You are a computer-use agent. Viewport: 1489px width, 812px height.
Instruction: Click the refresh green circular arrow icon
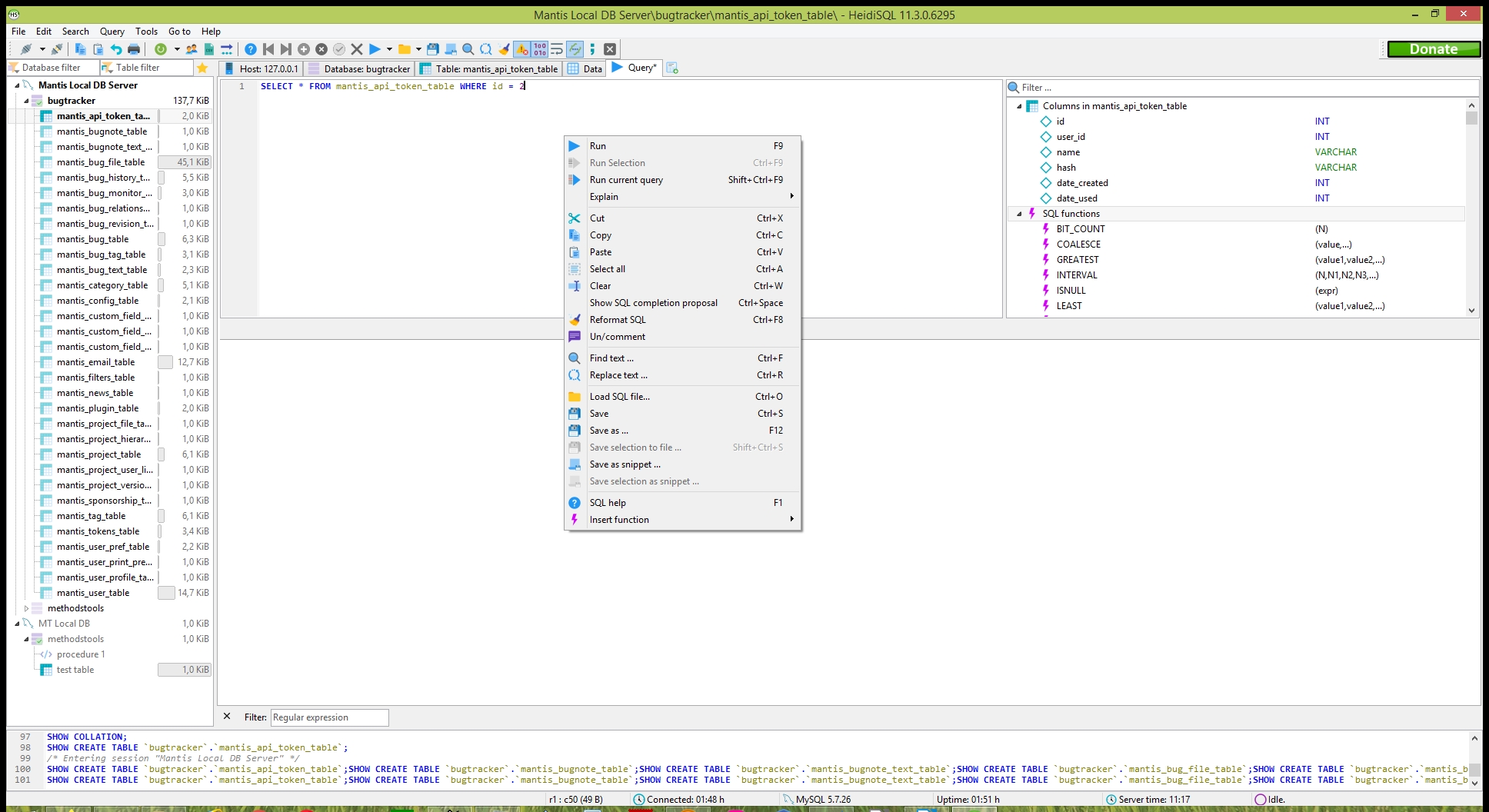161,49
